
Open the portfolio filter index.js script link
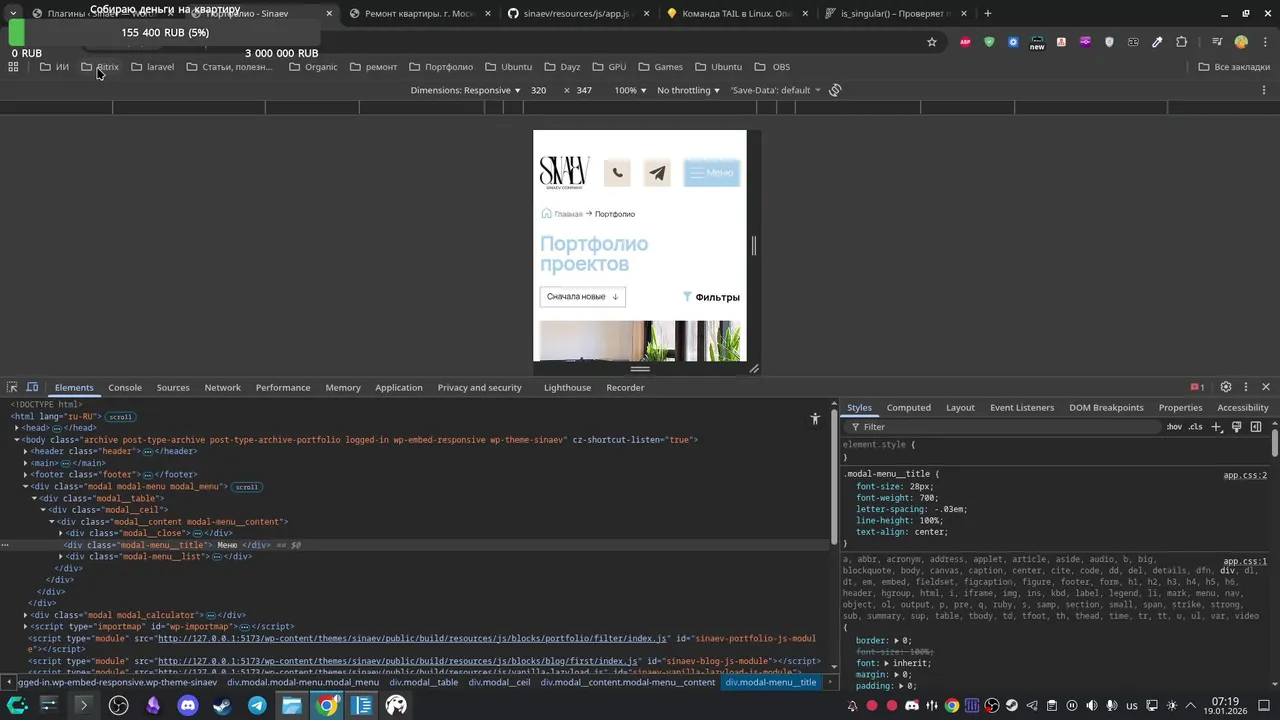[412, 638]
